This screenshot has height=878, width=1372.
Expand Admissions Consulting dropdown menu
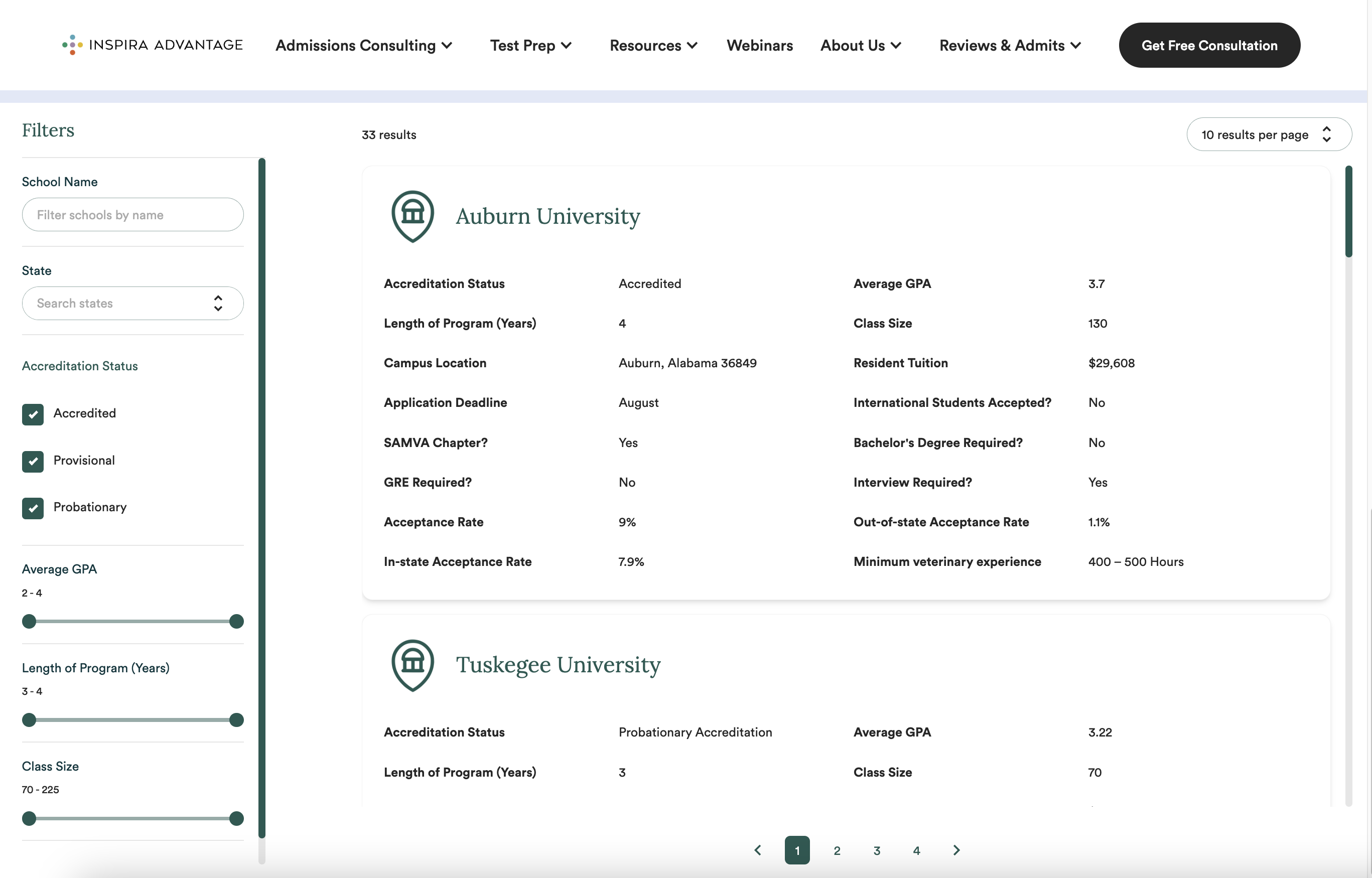[x=363, y=46]
